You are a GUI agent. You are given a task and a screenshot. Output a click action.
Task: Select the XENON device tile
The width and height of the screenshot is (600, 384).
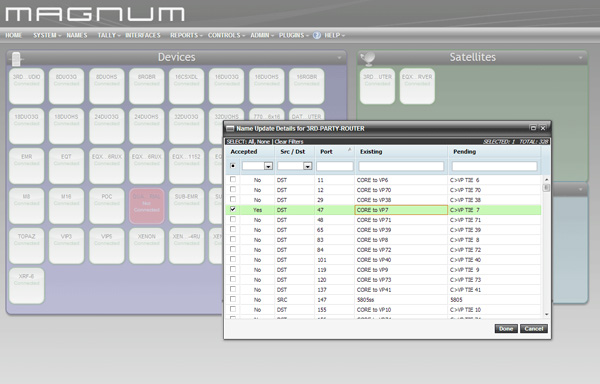tap(147, 246)
